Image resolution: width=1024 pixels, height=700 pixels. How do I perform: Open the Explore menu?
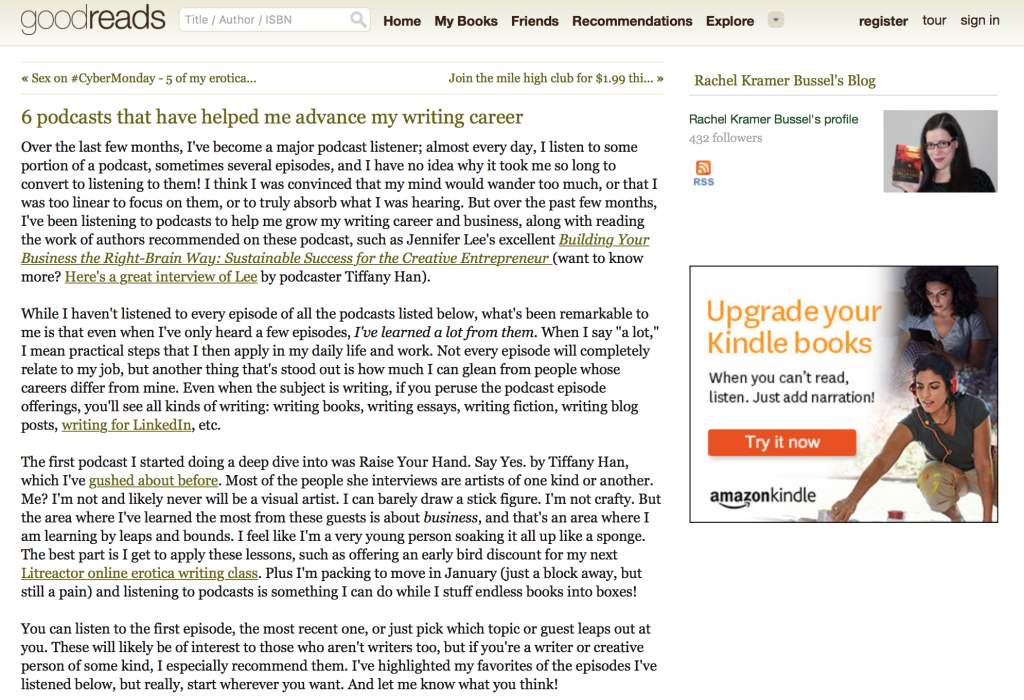[x=729, y=21]
